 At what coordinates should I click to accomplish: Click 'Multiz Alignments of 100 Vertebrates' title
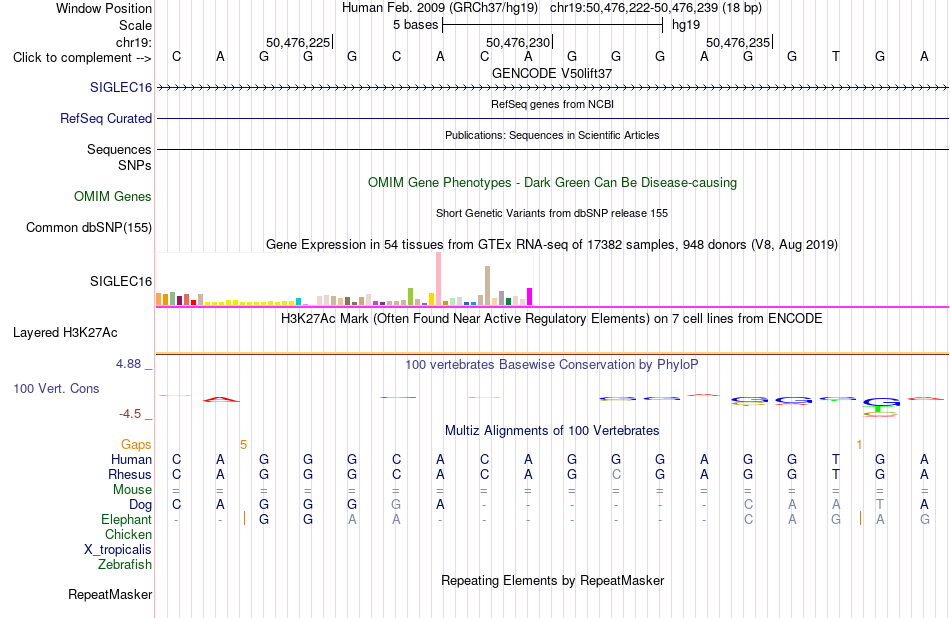[x=552, y=430]
